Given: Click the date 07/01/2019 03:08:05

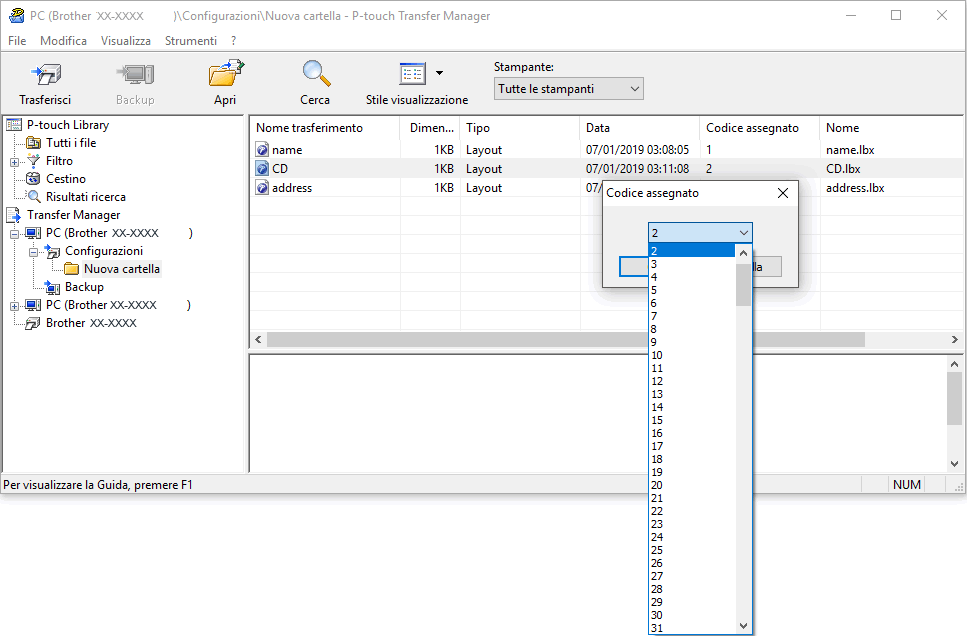Looking at the screenshot, I should pyautogui.click(x=637, y=150).
